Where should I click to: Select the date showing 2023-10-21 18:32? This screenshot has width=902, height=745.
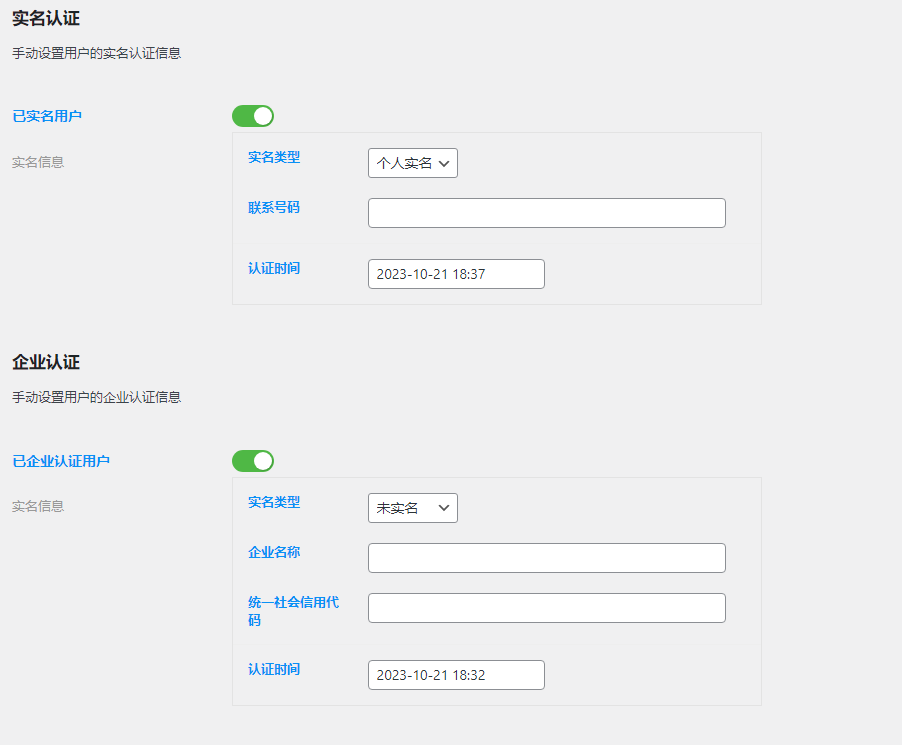(455, 674)
